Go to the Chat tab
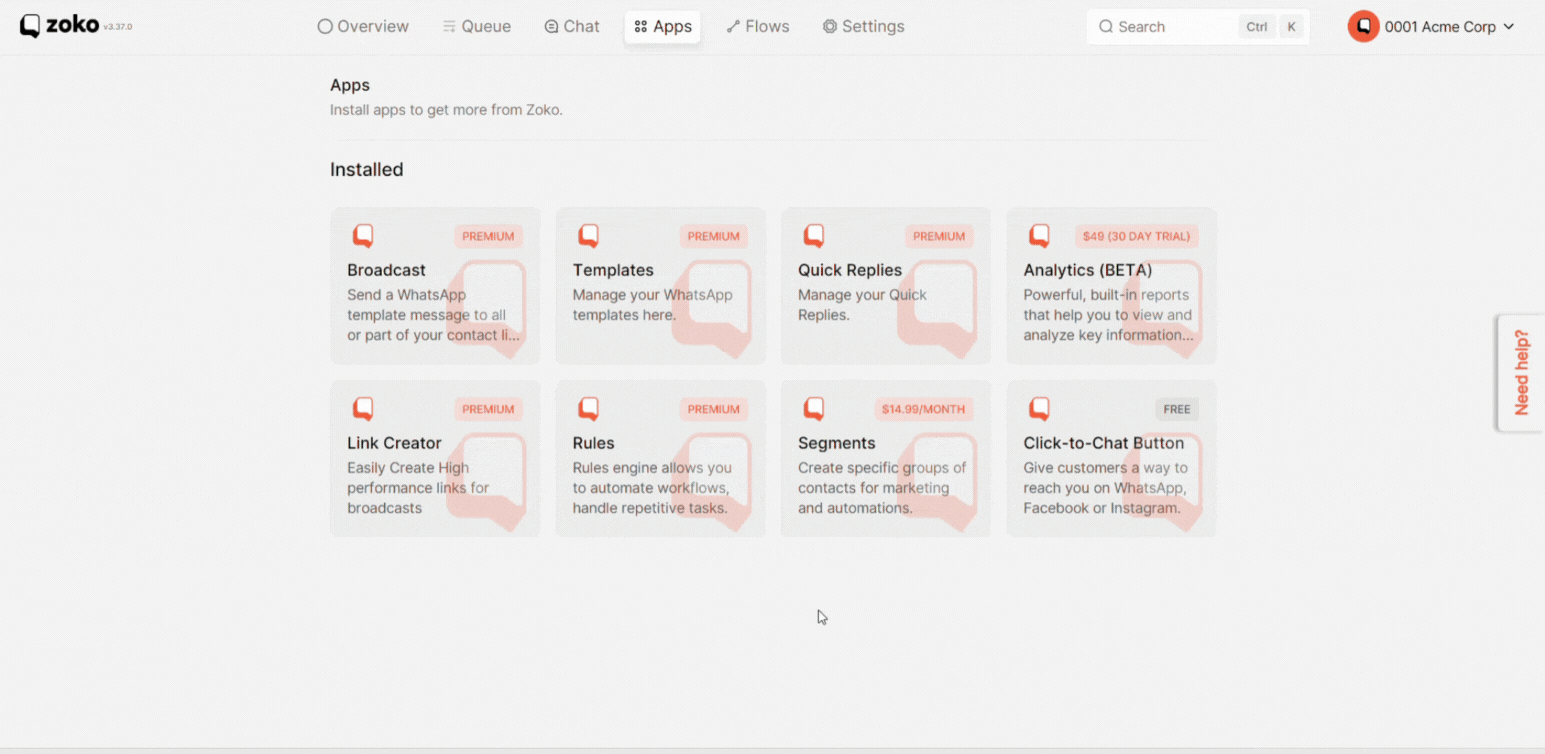Viewport: 1545px width, 754px height. pyautogui.click(x=572, y=27)
